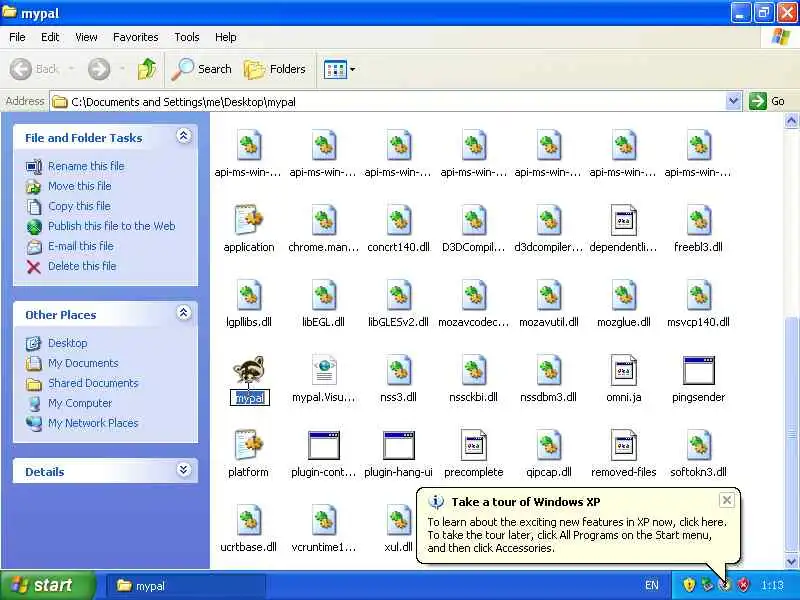
Task: Open My Computer from Other Places
Action: click(80, 403)
